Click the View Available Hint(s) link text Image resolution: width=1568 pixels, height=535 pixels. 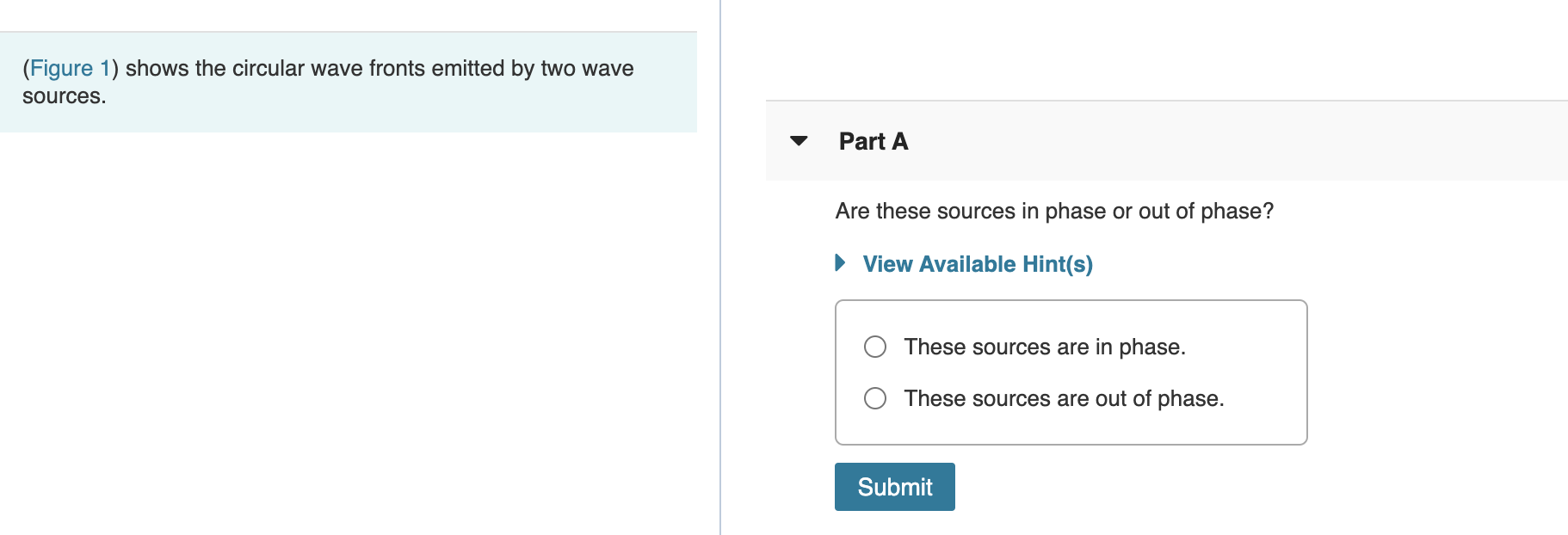(x=978, y=264)
